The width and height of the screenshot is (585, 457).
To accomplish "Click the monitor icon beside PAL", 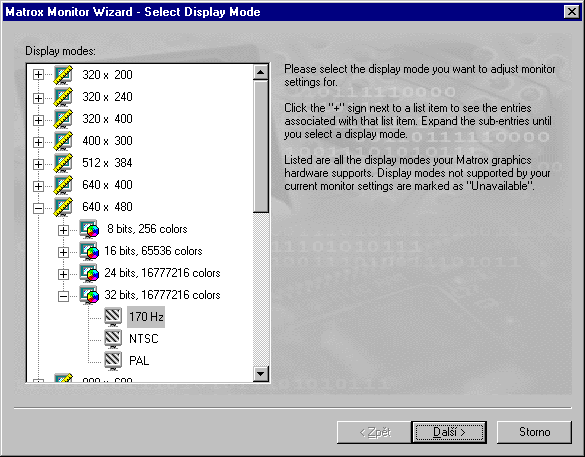I will 113,361.
